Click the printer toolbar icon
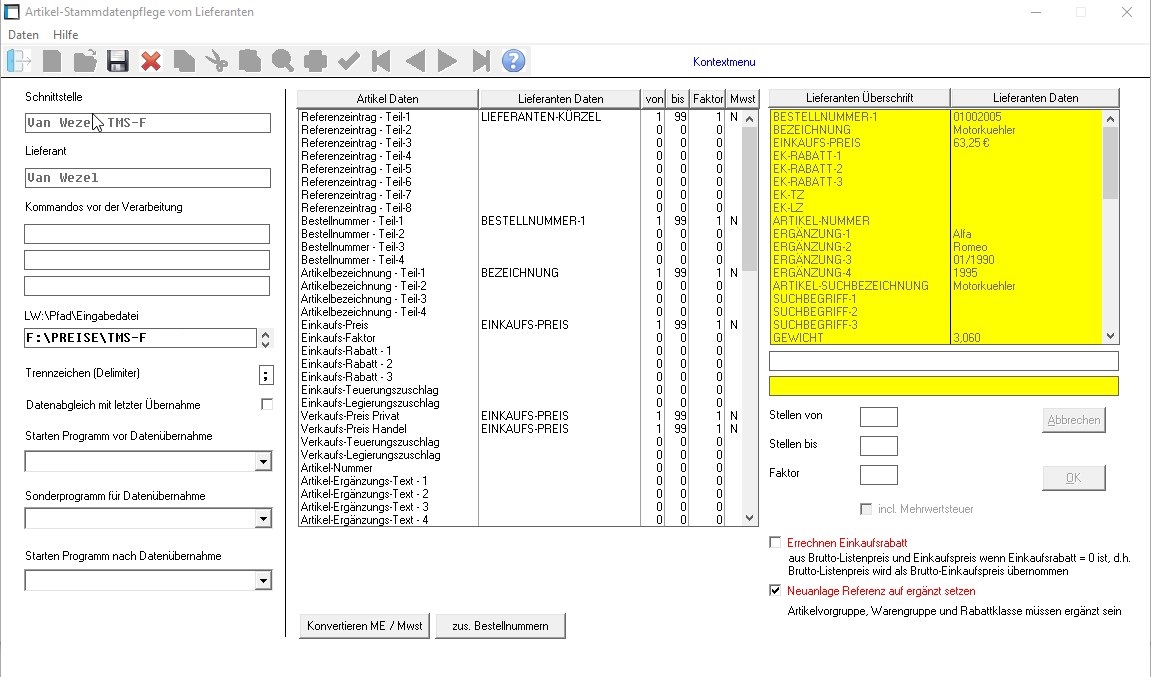 point(316,61)
